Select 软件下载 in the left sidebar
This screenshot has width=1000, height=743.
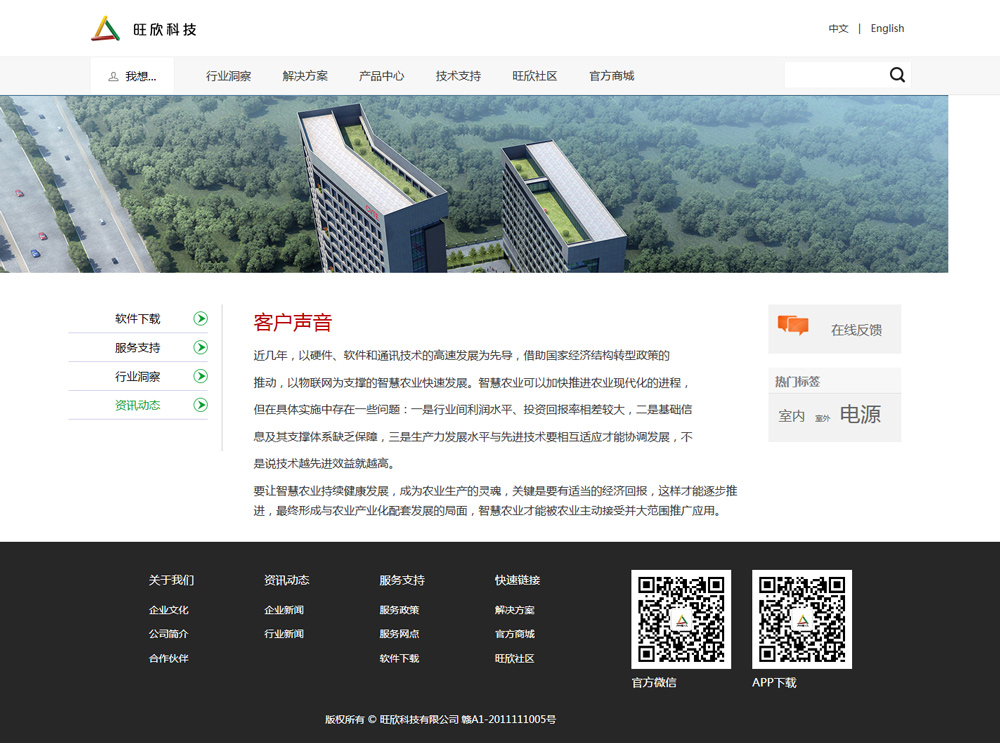point(137,318)
